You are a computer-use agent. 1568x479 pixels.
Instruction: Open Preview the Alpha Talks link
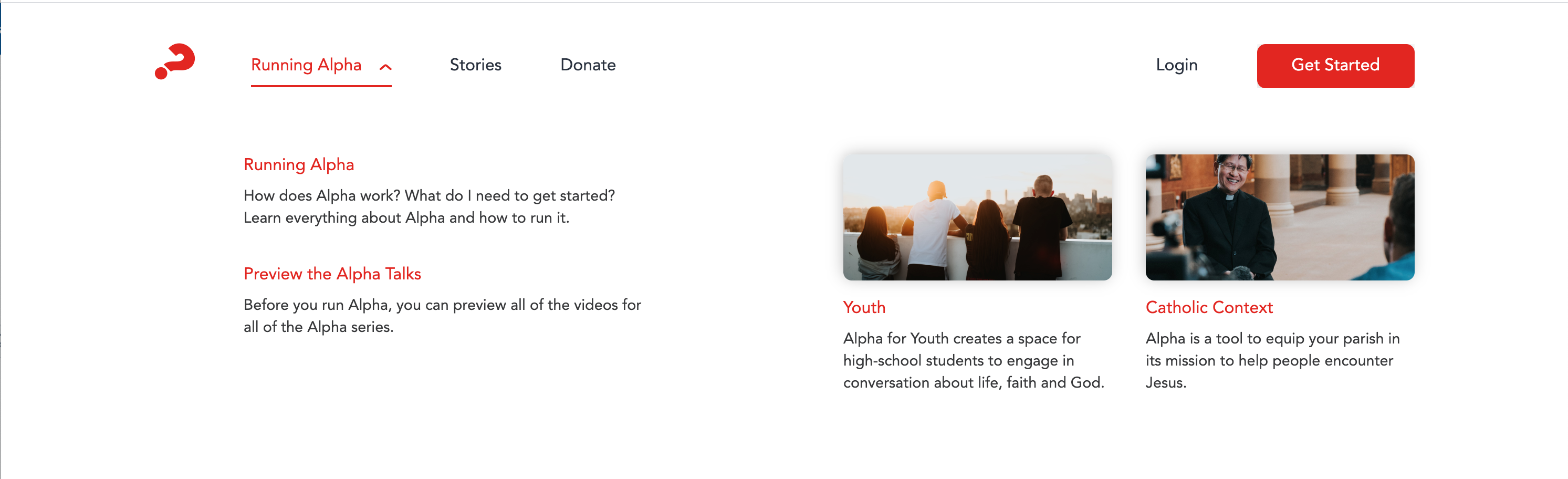point(332,274)
